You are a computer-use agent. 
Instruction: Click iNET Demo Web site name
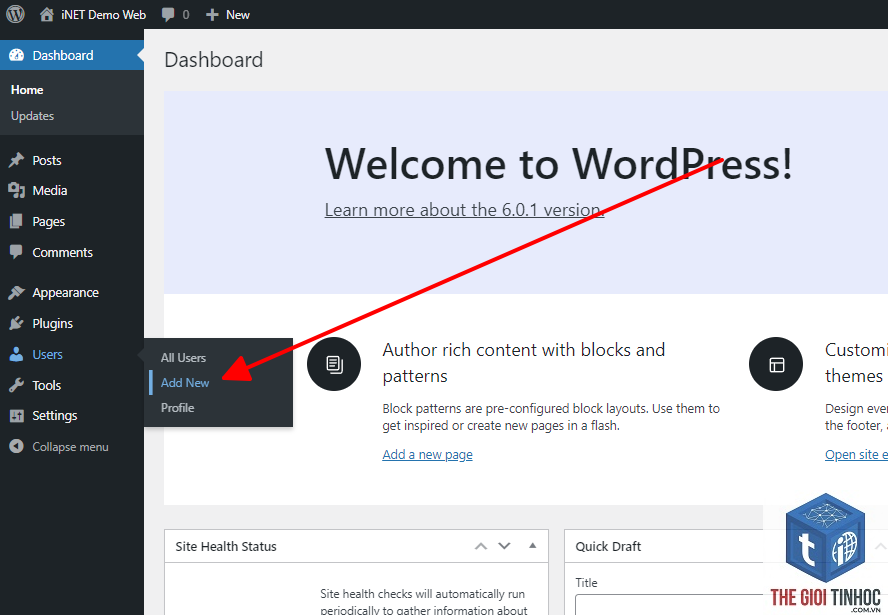pos(104,15)
